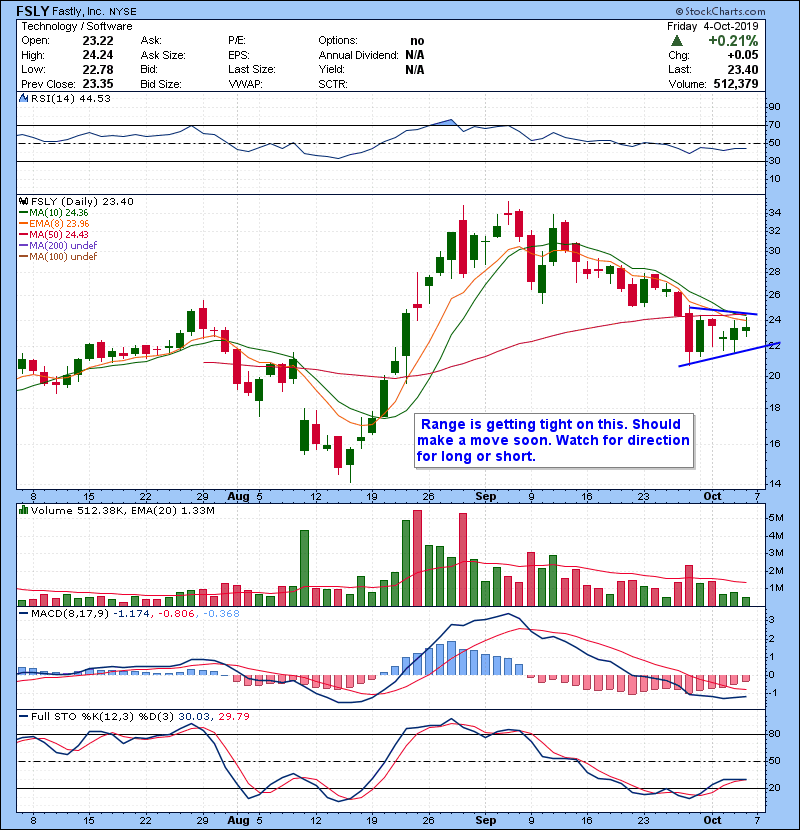This screenshot has height=830, width=800.
Task: Click the MACD histogram value -0.368
Action: [x=221, y=614]
